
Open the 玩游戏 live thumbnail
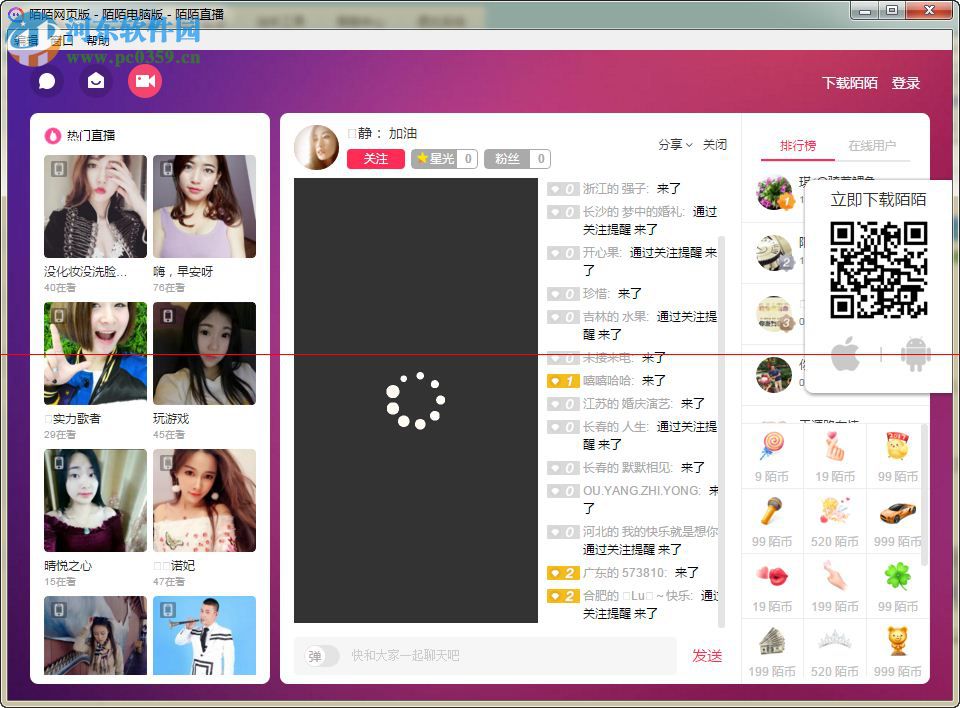pos(204,353)
